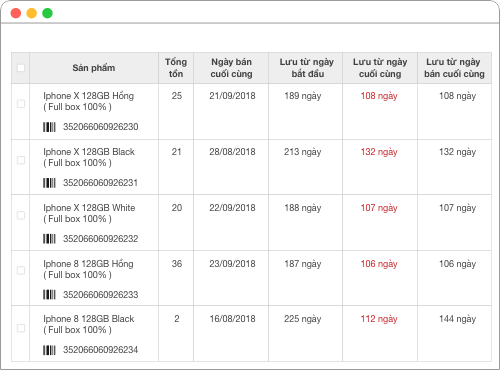Click the Lưu từ ngày bán cuối cùng header
This screenshot has height=370, width=500.
click(x=454, y=68)
